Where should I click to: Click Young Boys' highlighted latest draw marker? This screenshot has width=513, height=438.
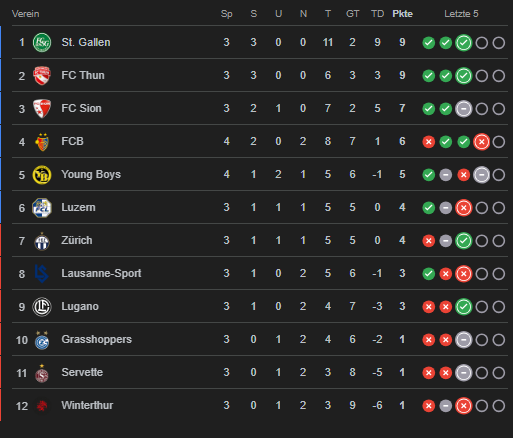pos(481,175)
